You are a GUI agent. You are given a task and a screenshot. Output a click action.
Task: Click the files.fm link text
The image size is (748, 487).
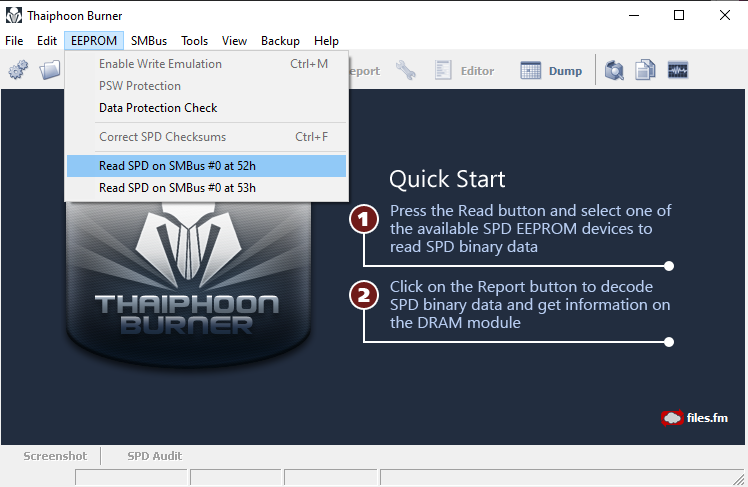tap(707, 418)
